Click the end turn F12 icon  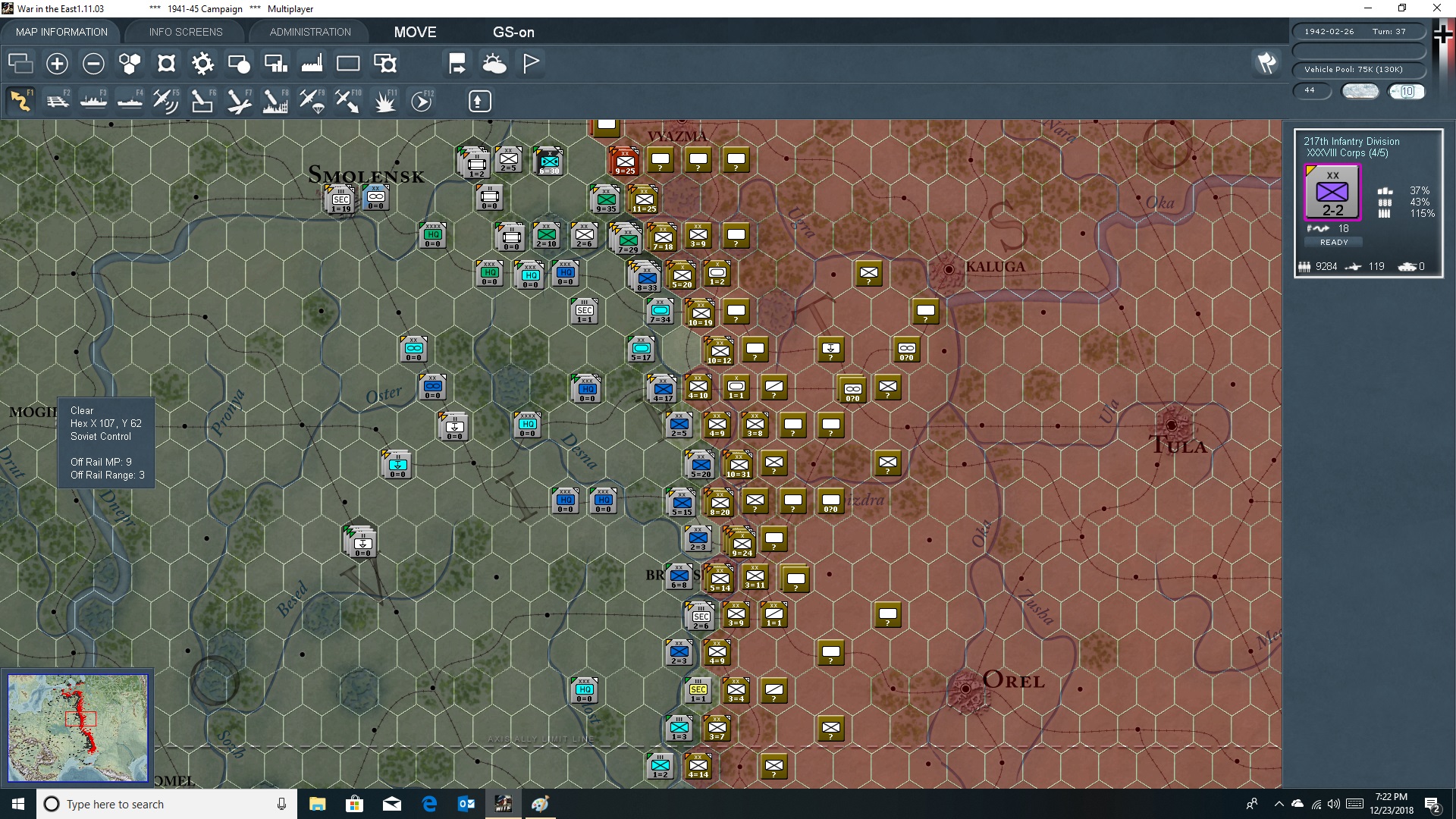[x=422, y=101]
